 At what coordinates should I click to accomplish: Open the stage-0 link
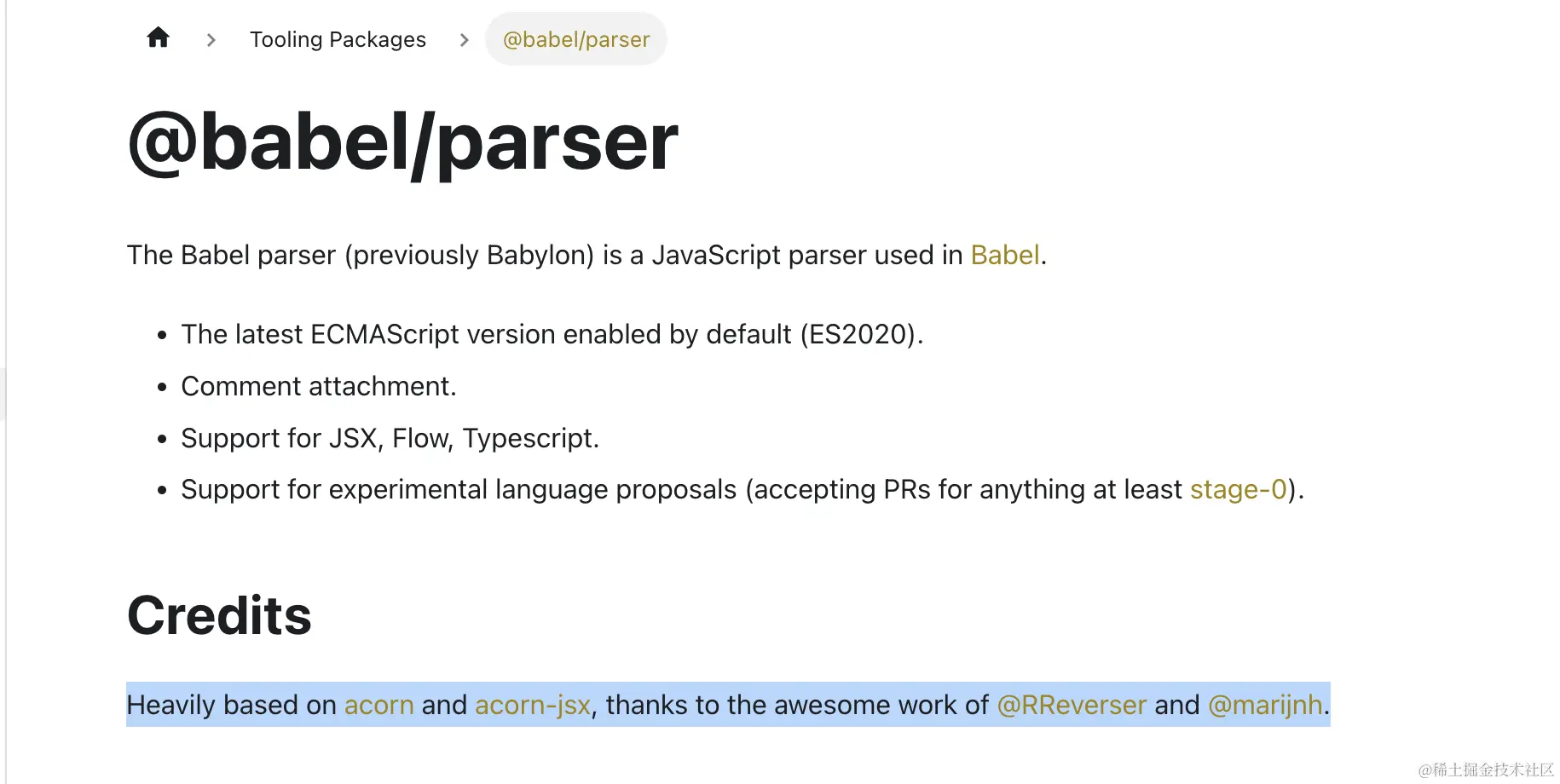[x=1238, y=489]
